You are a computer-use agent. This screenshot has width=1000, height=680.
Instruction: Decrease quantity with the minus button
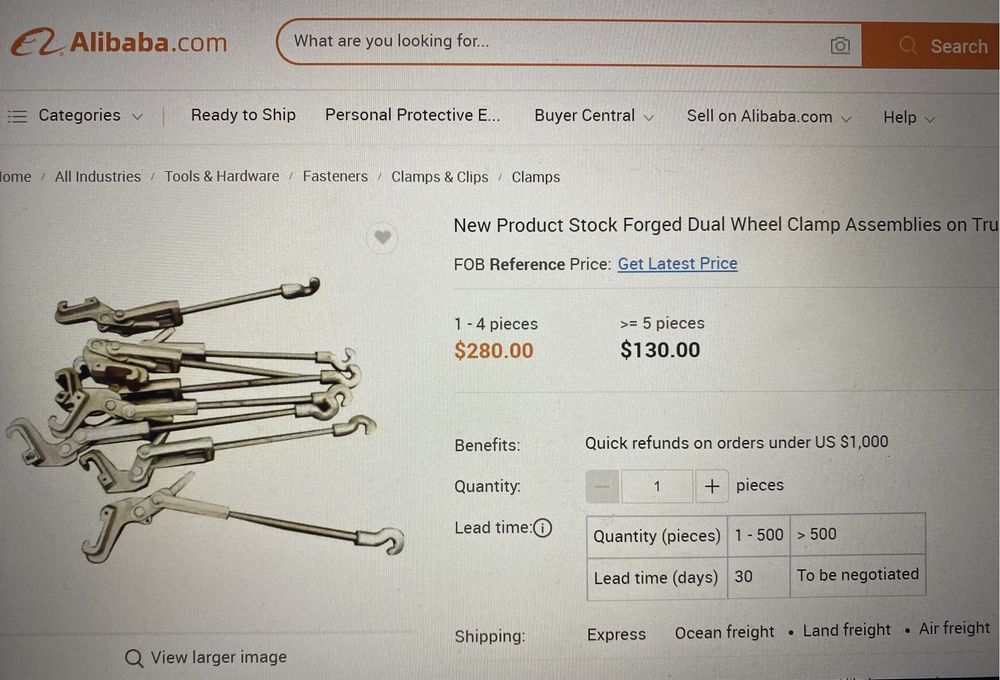click(602, 486)
